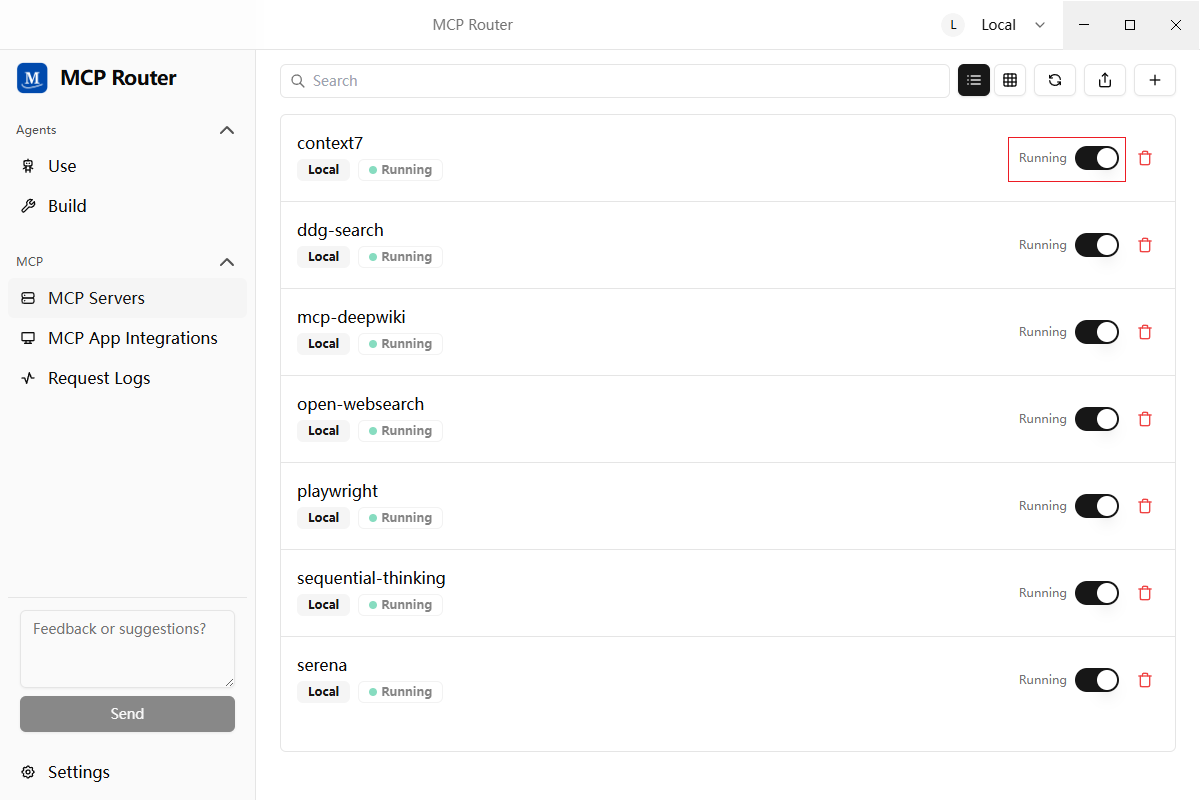1200x800 pixels.
Task: Open MCP App Integrations page
Action: (132, 338)
